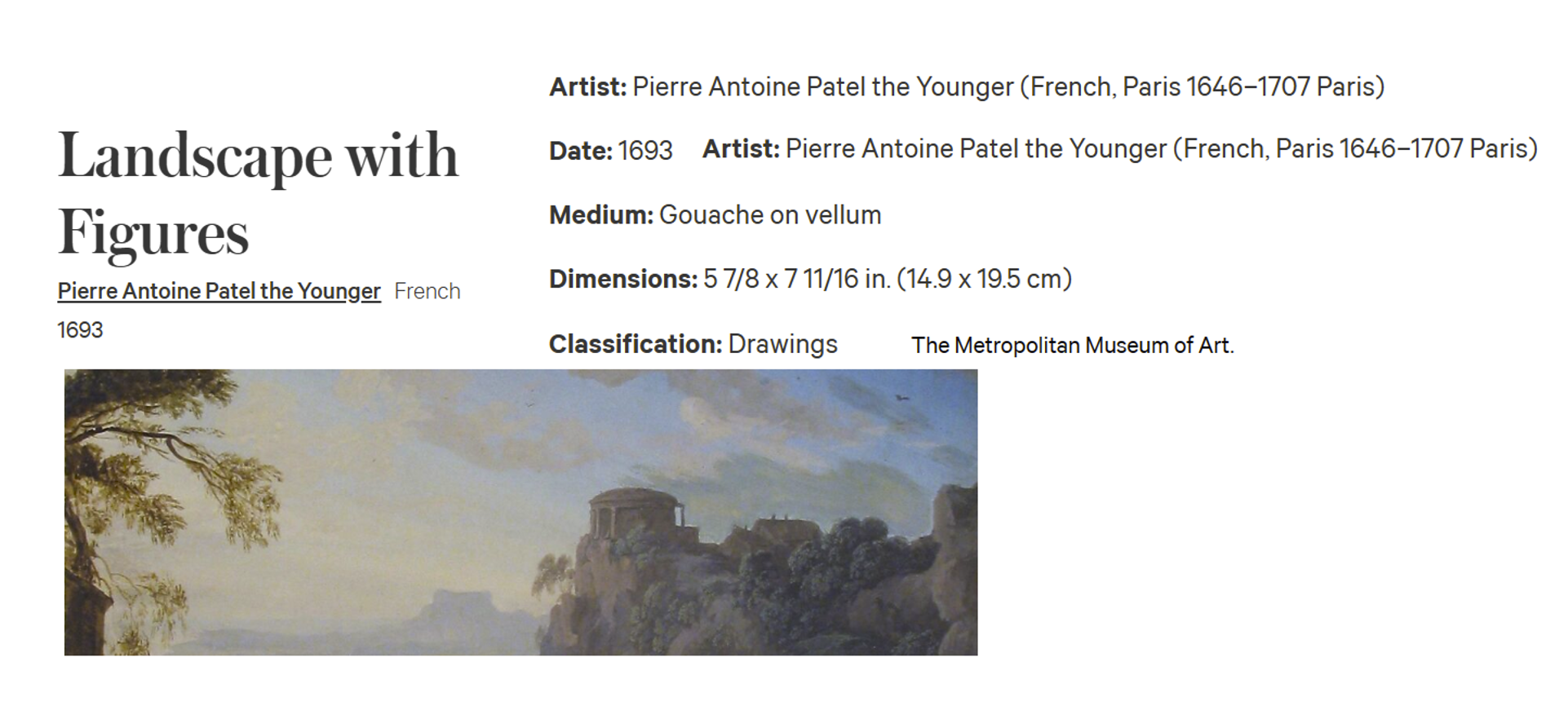Click the distant flat-topped mountain in the painting
This screenshot has width=1568, height=715.
click(461, 607)
